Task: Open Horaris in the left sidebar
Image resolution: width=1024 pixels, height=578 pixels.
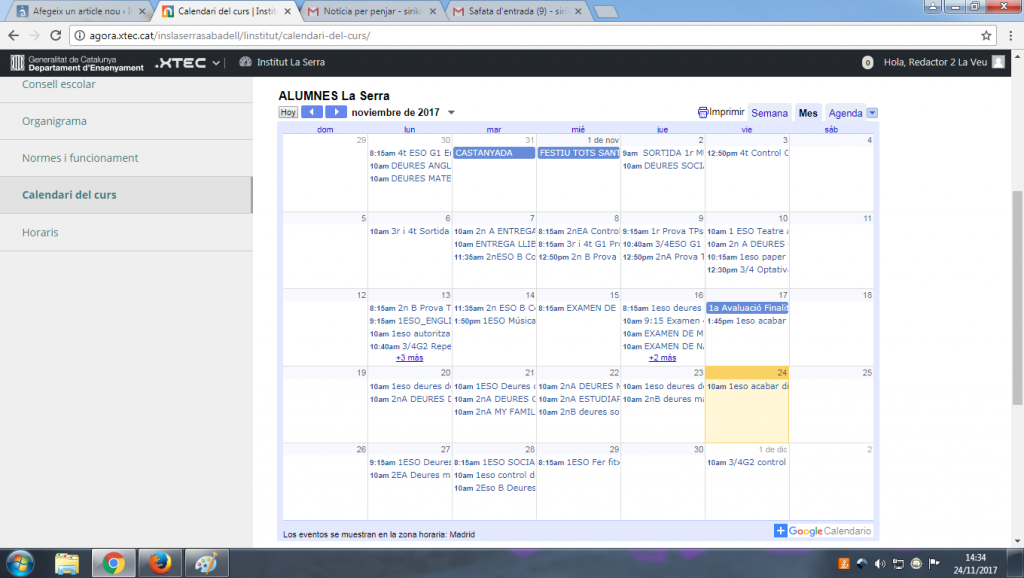Action: click(40, 232)
